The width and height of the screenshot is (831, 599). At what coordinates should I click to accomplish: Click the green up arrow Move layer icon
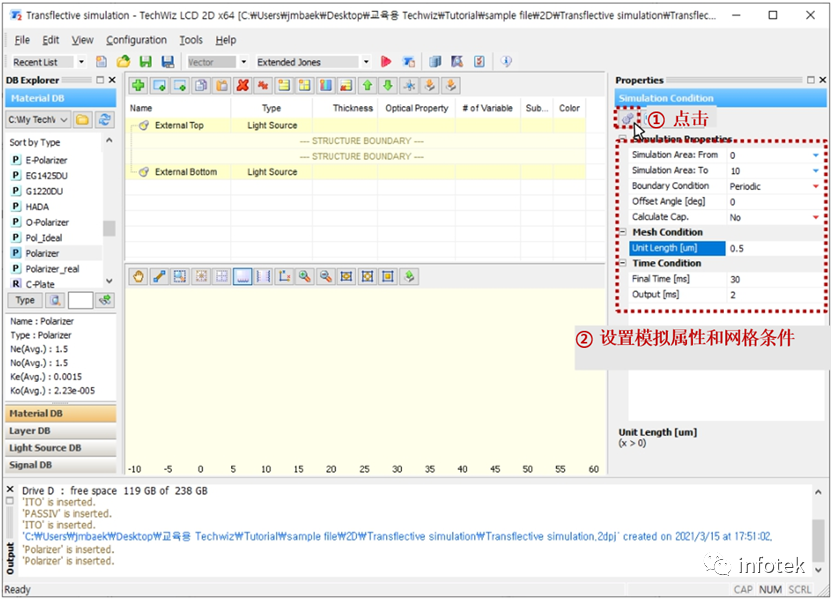coord(367,85)
